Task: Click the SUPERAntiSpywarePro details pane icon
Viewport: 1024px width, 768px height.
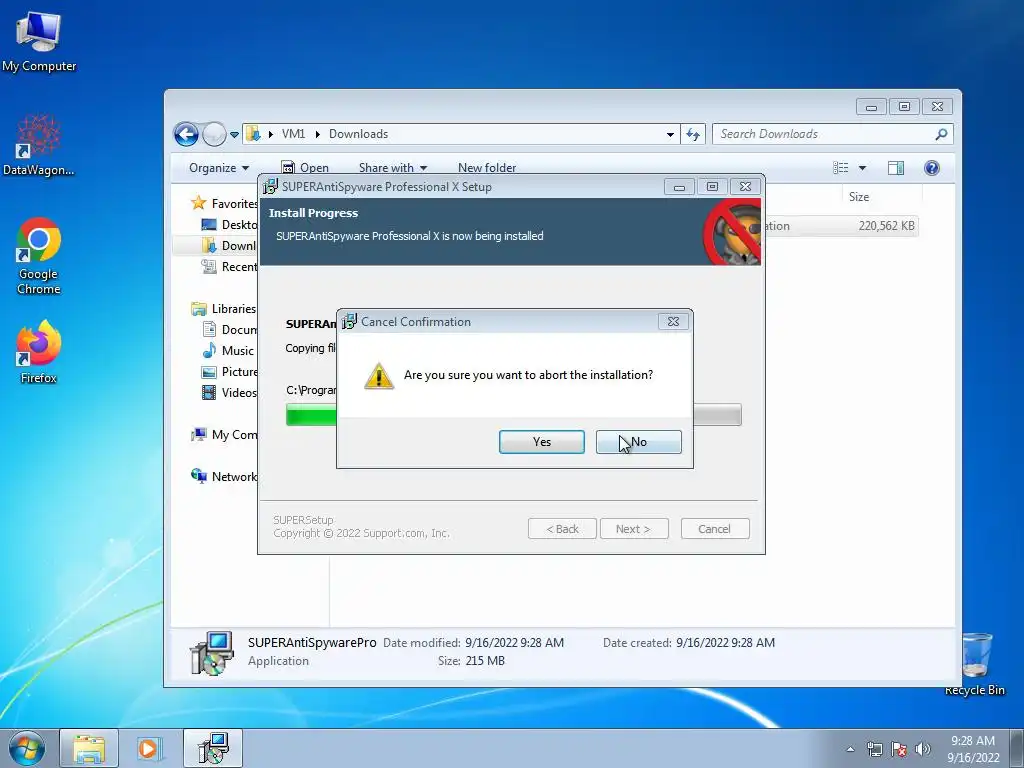Action: pos(212,653)
